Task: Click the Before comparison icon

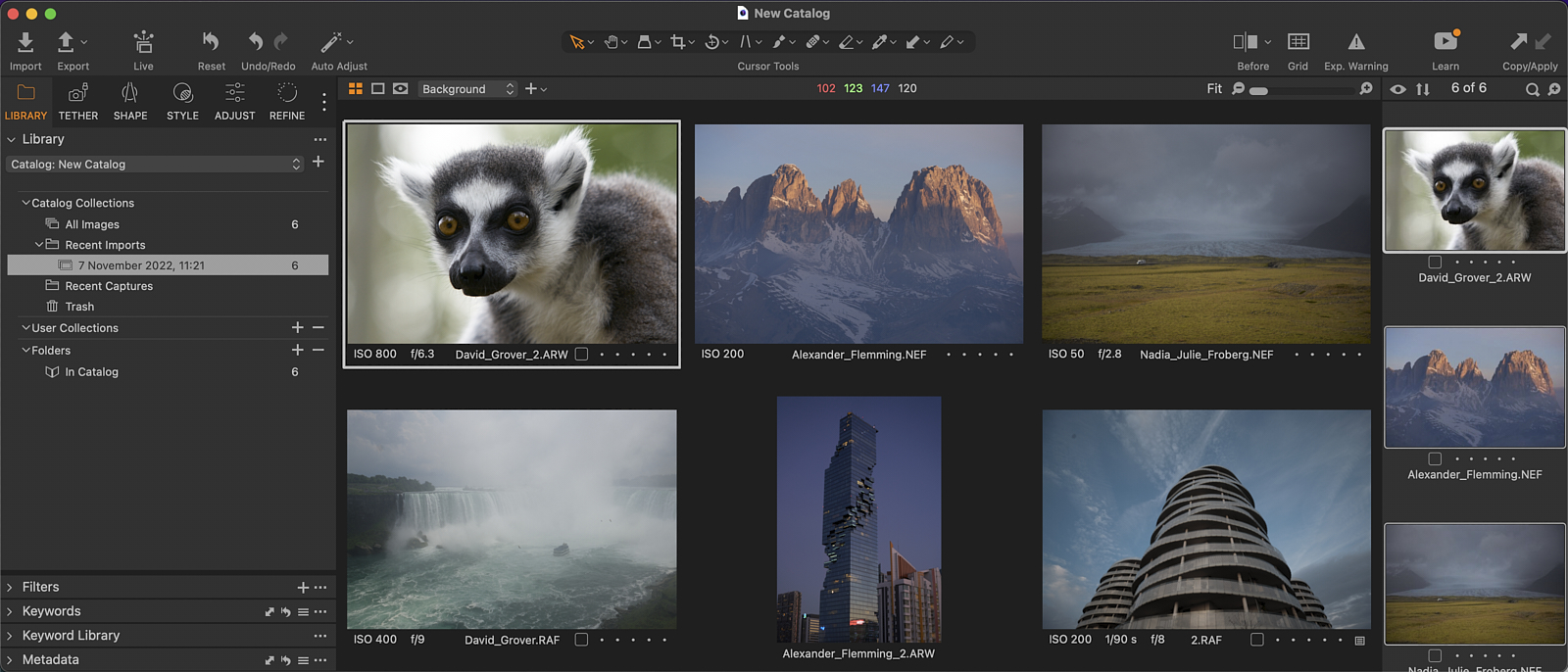Action: coord(1246,42)
